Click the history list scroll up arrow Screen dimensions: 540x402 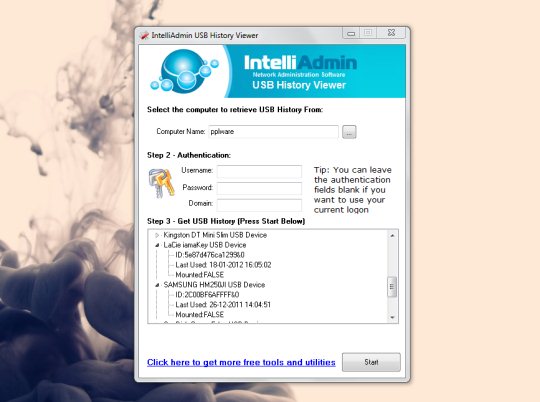[392, 236]
